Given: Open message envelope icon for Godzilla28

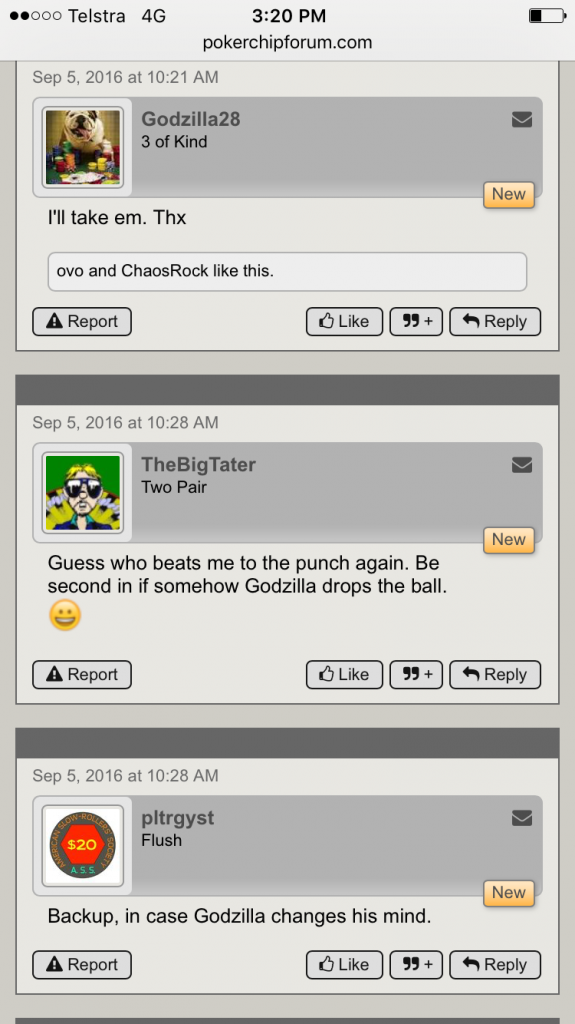Looking at the screenshot, I should coord(521,120).
